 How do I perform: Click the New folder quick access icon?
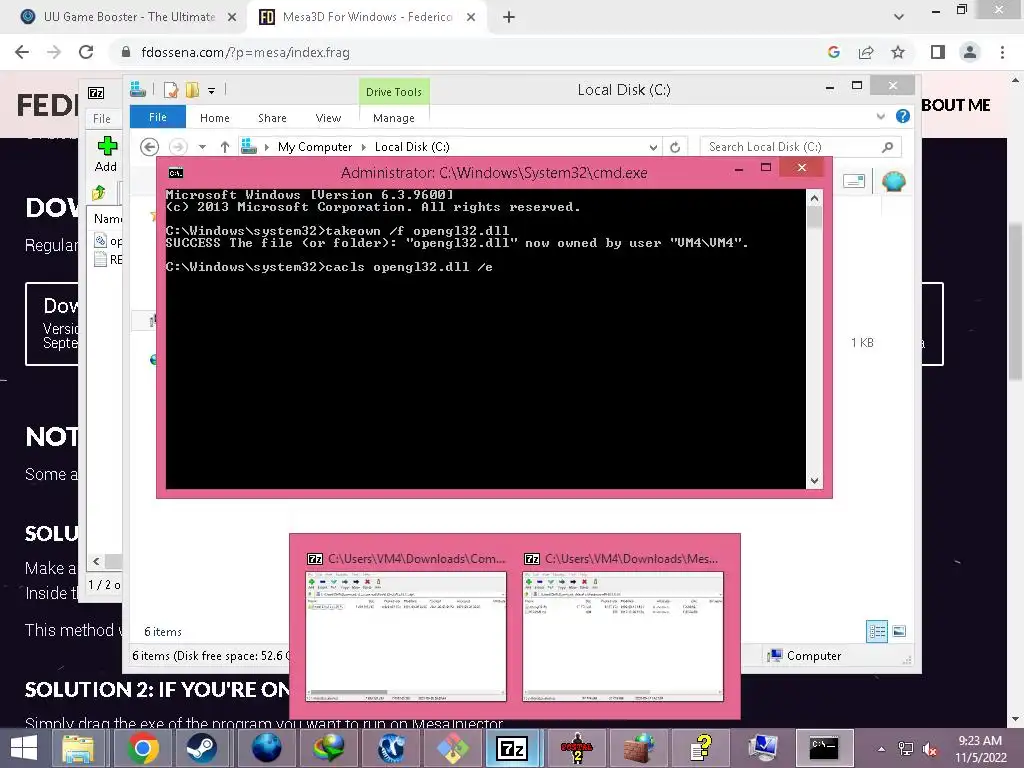(192, 90)
